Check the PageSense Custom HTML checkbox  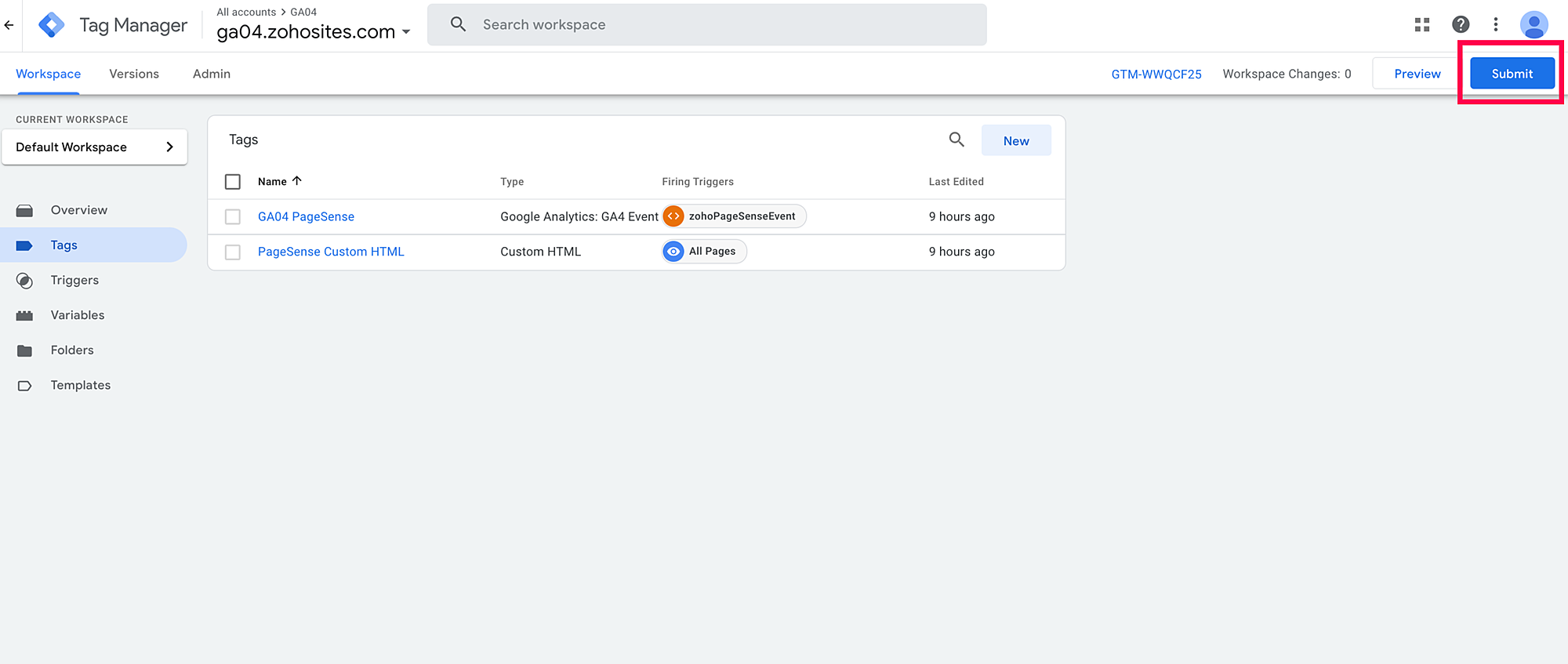pyautogui.click(x=233, y=252)
